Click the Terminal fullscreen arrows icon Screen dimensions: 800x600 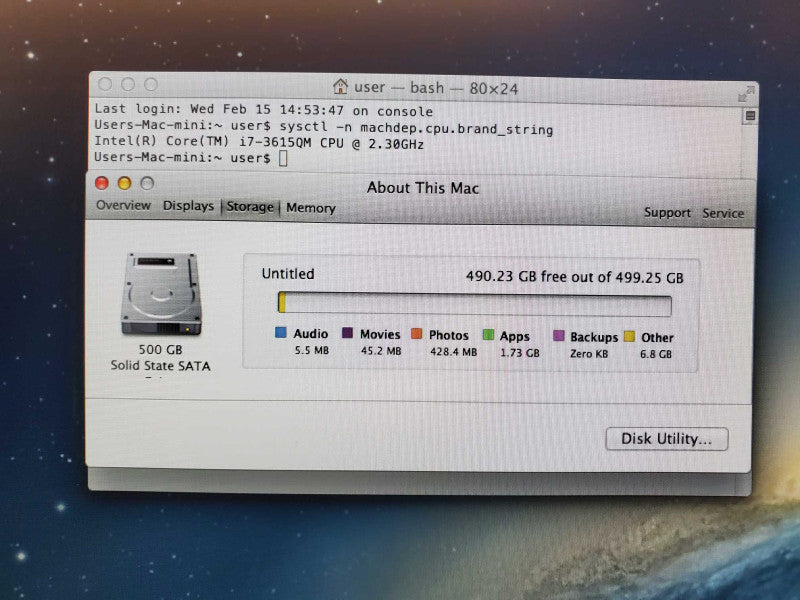[x=745, y=94]
